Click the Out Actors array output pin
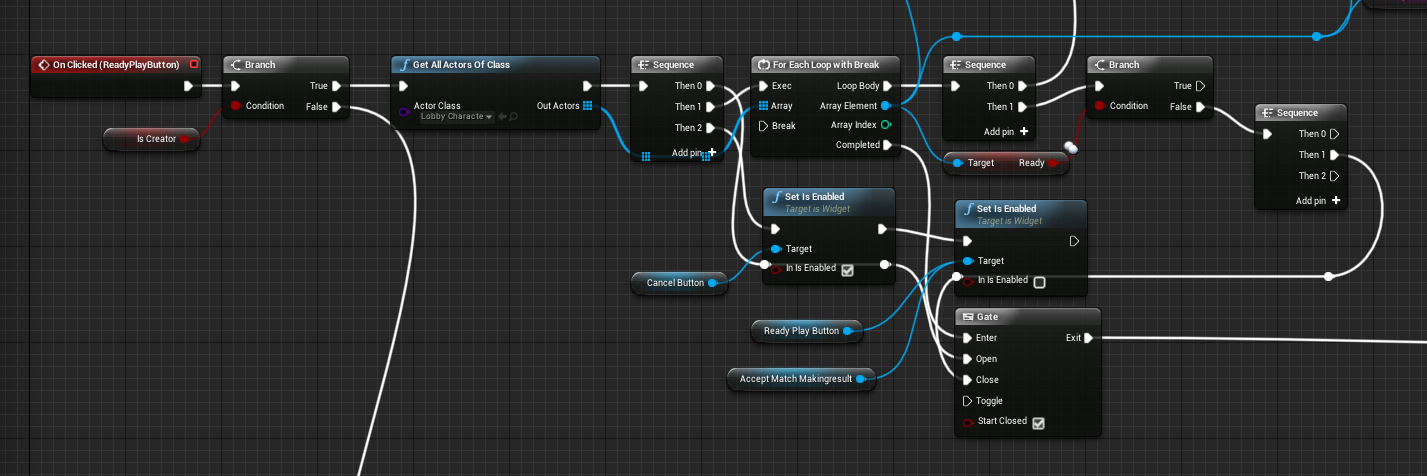Image resolution: width=1427 pixels, height=476 pixels. [x=588, y=106]
